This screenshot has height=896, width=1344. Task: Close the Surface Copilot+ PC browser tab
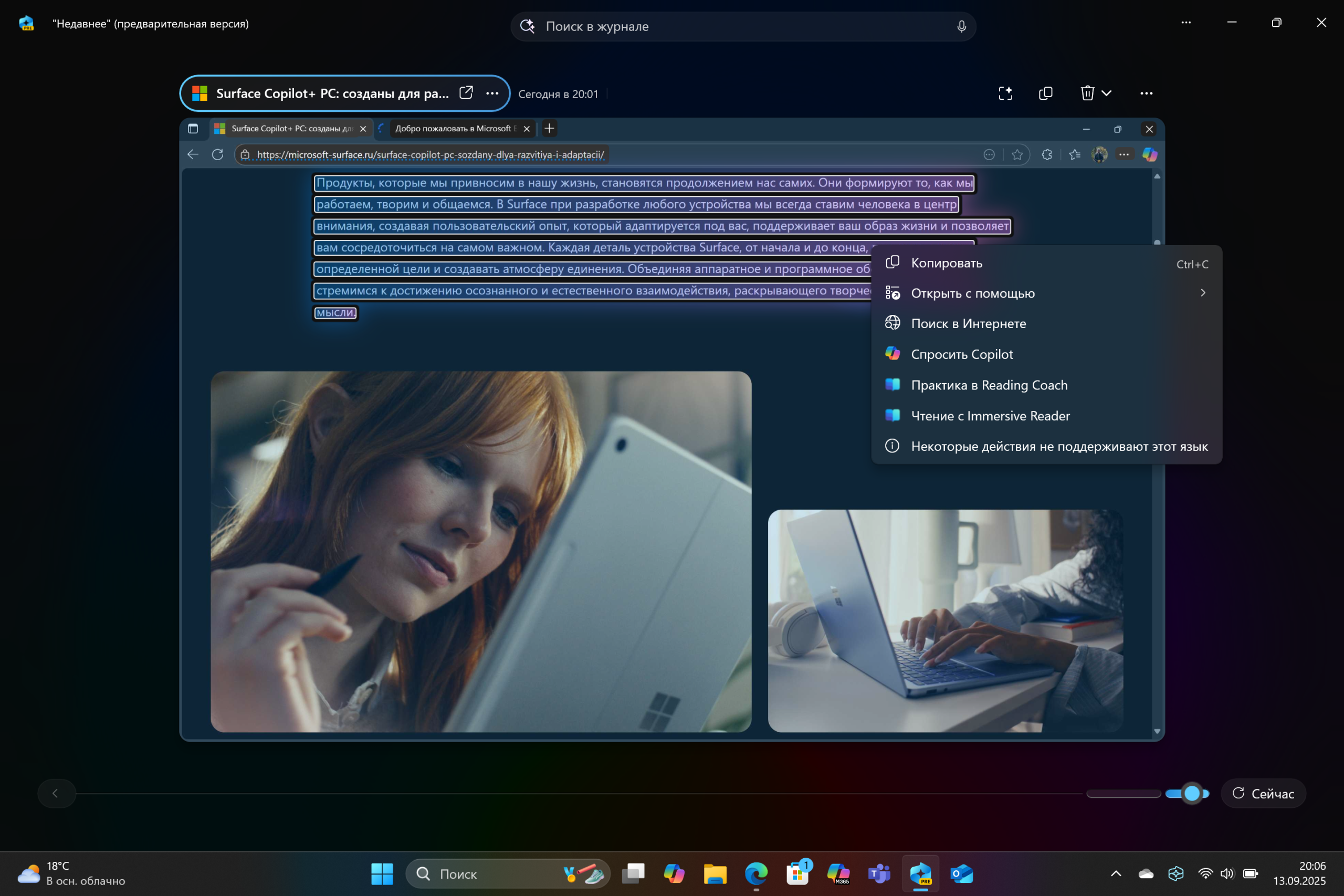[363, 129]
